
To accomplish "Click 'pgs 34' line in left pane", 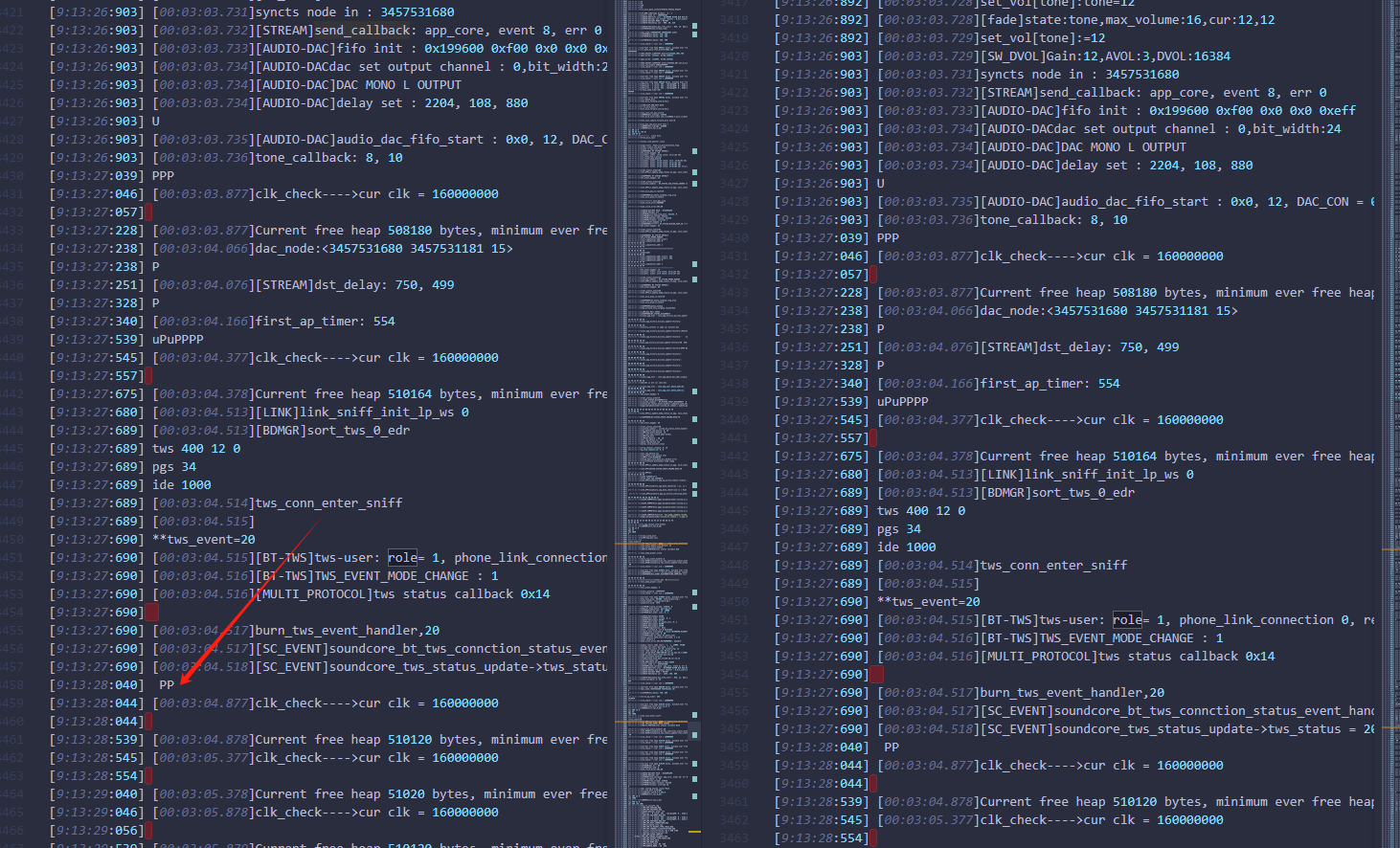I will point(173,466).
